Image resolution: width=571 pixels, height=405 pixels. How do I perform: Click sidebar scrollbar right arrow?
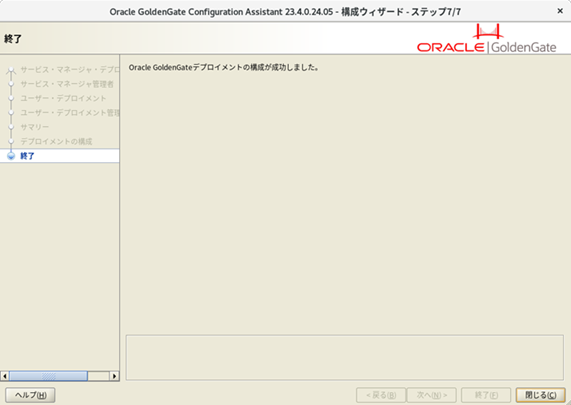[x=114, y=376]
